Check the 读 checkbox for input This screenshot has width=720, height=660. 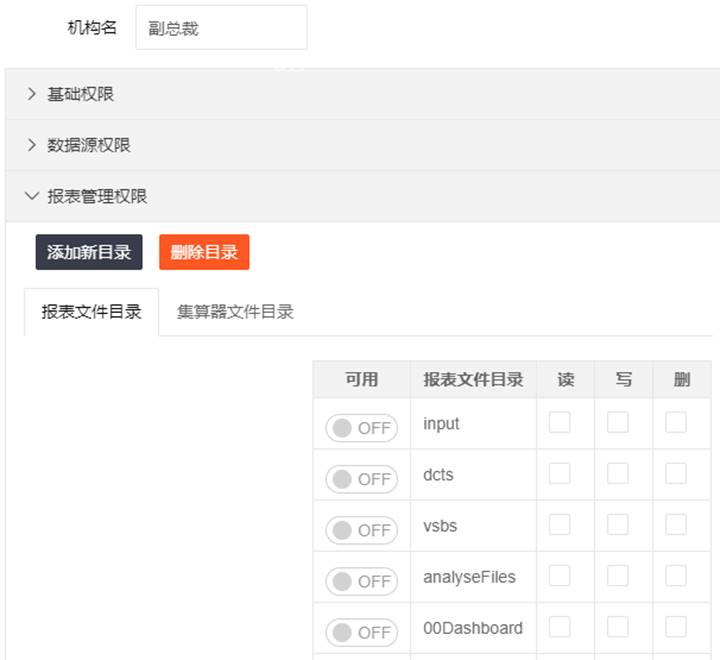click(x=559, y=422)
